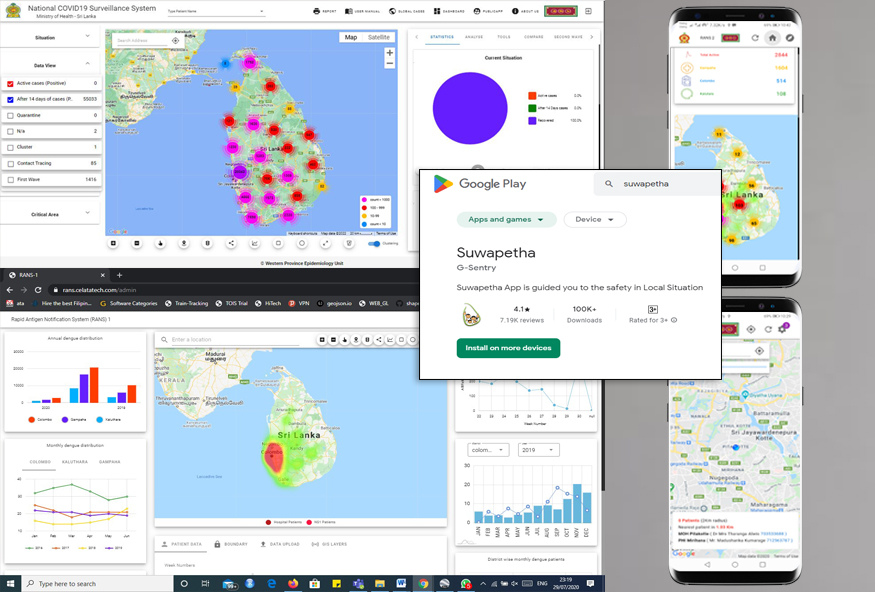Screen dimensions: 875x592
Task: Click the rectangle draw icon below COVID19 map
Action: (278, 243)
